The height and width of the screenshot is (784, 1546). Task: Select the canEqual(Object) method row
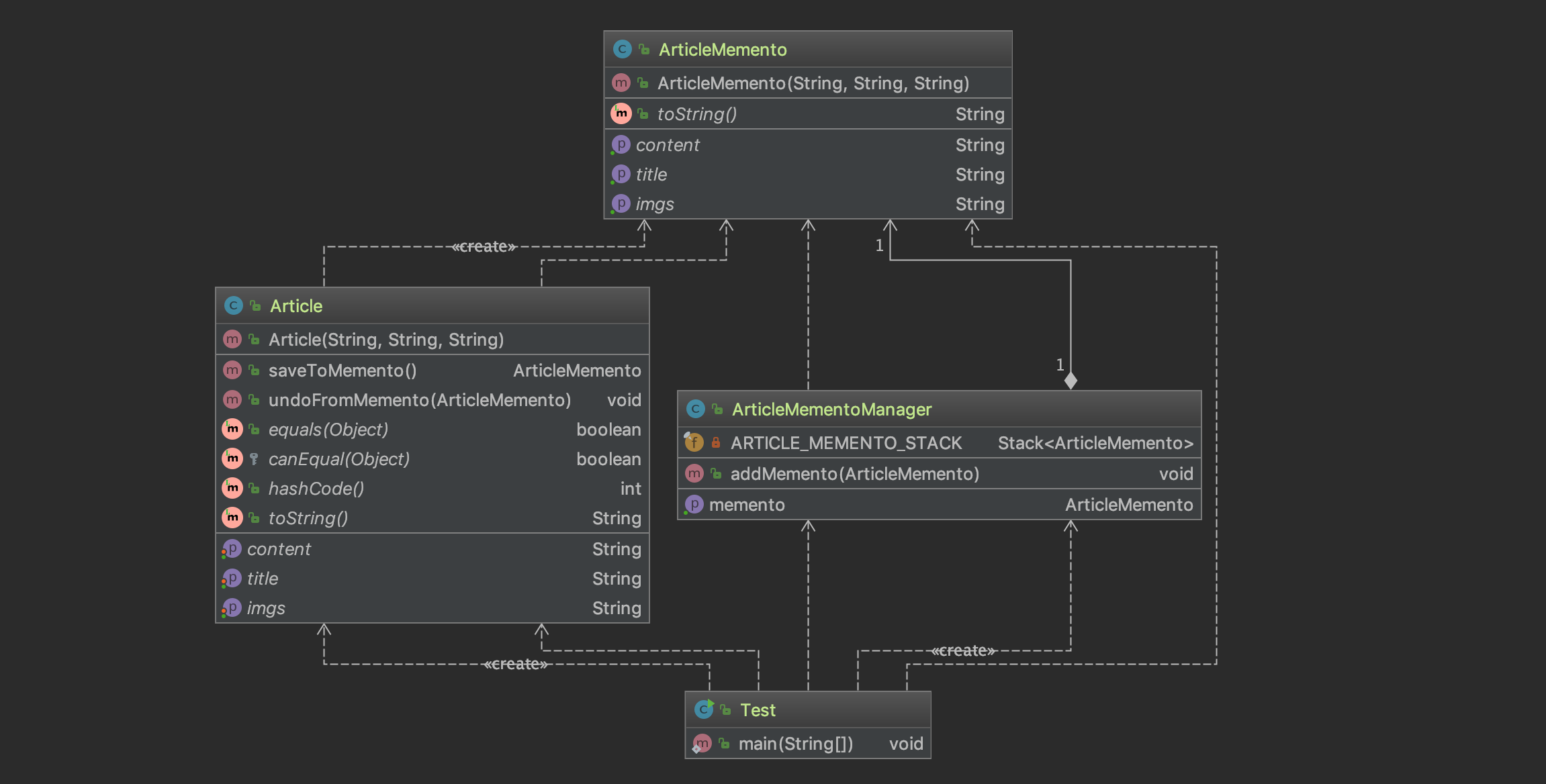click(x=338, y=459)
